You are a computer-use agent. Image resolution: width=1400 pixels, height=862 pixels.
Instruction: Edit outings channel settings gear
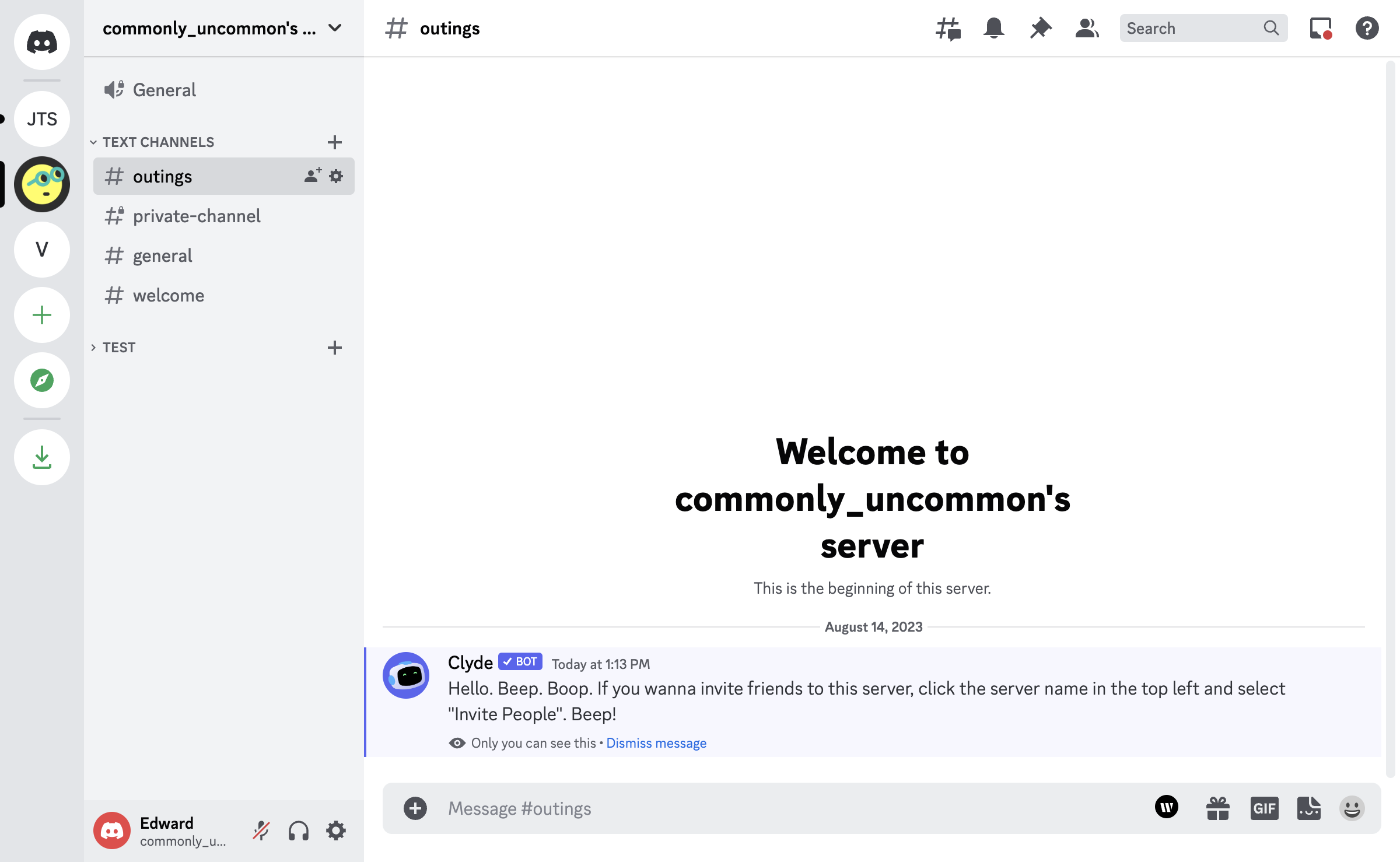336,176
